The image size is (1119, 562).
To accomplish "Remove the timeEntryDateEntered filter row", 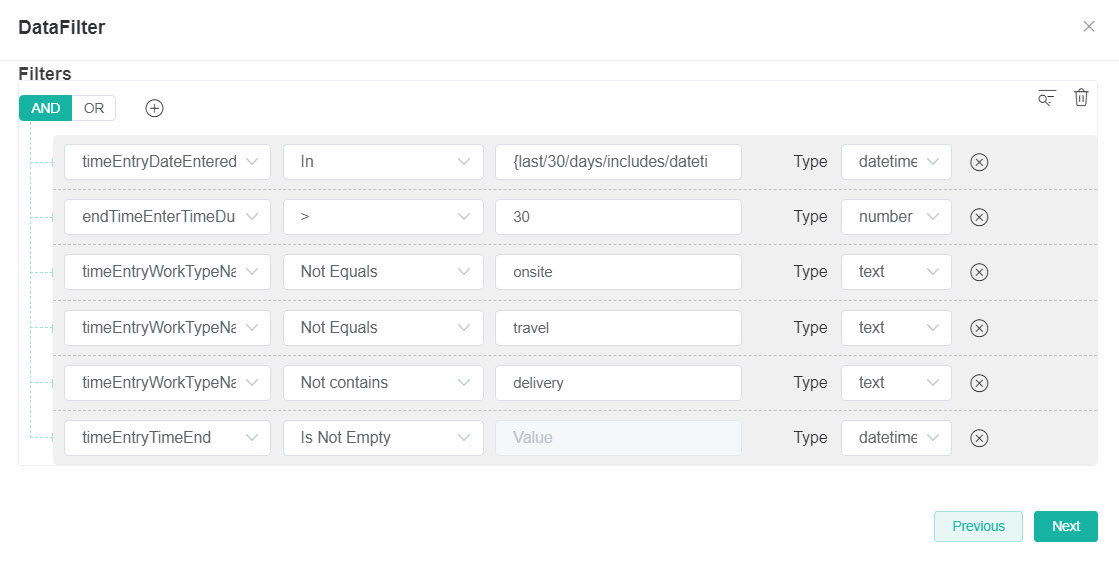I will (979, 162).
